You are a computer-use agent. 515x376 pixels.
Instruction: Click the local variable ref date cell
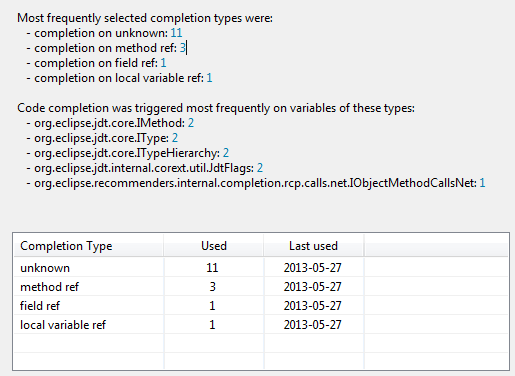click(x=313, y=325)
